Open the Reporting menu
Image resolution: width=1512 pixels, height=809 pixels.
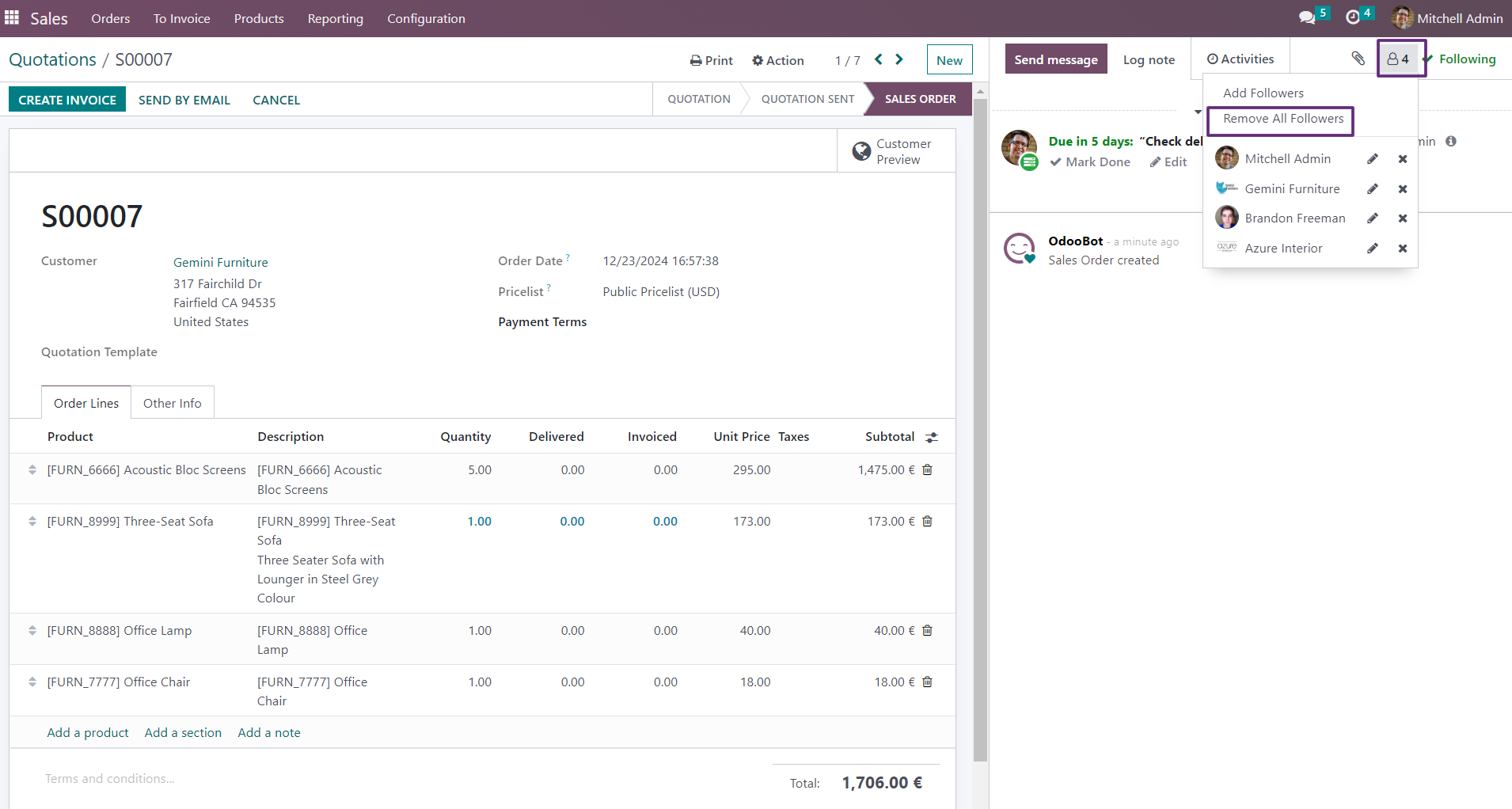(x=336, y=18)
